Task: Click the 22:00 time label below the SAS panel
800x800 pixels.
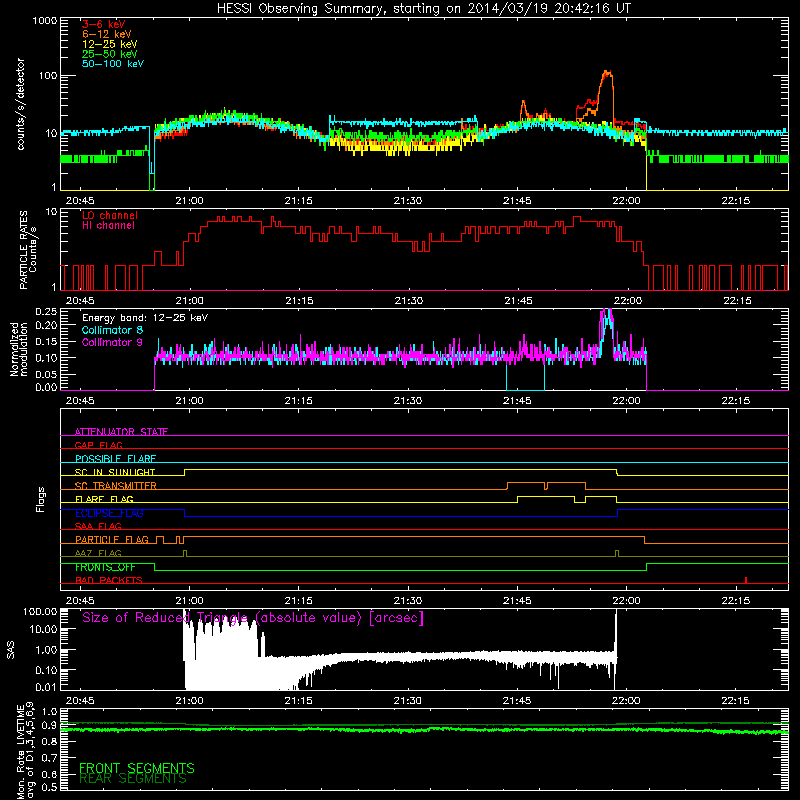Action: (627, 701)
